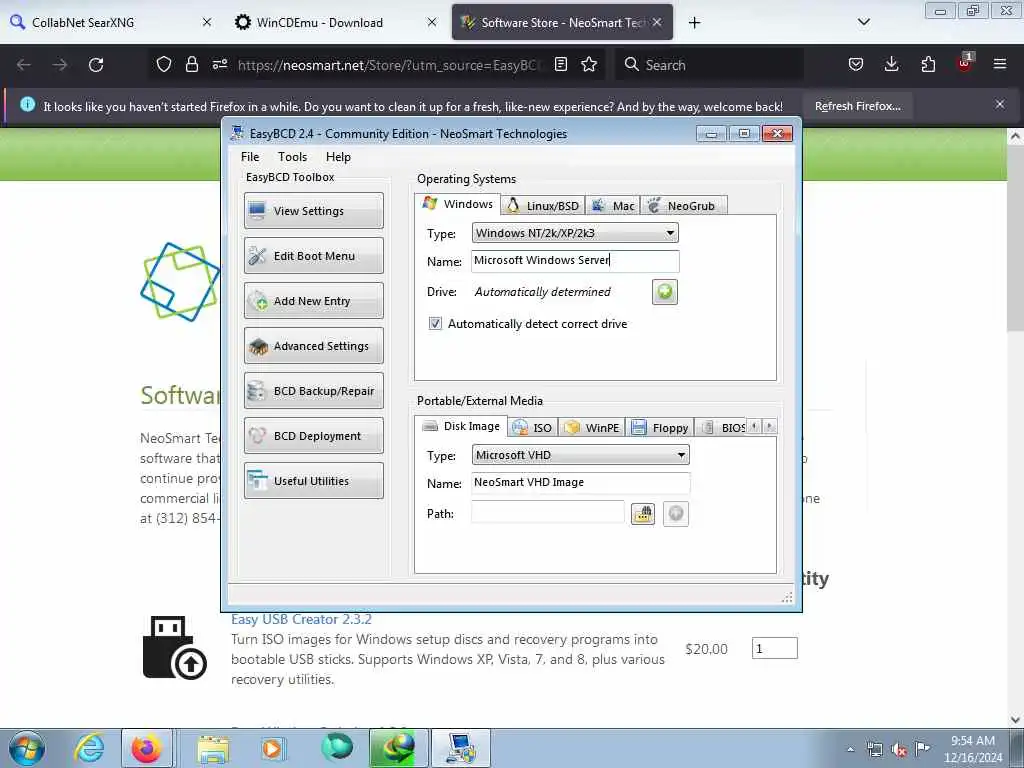Click the site security padlock icon
Screen dimensions: 1024x768
click(191, 64)
